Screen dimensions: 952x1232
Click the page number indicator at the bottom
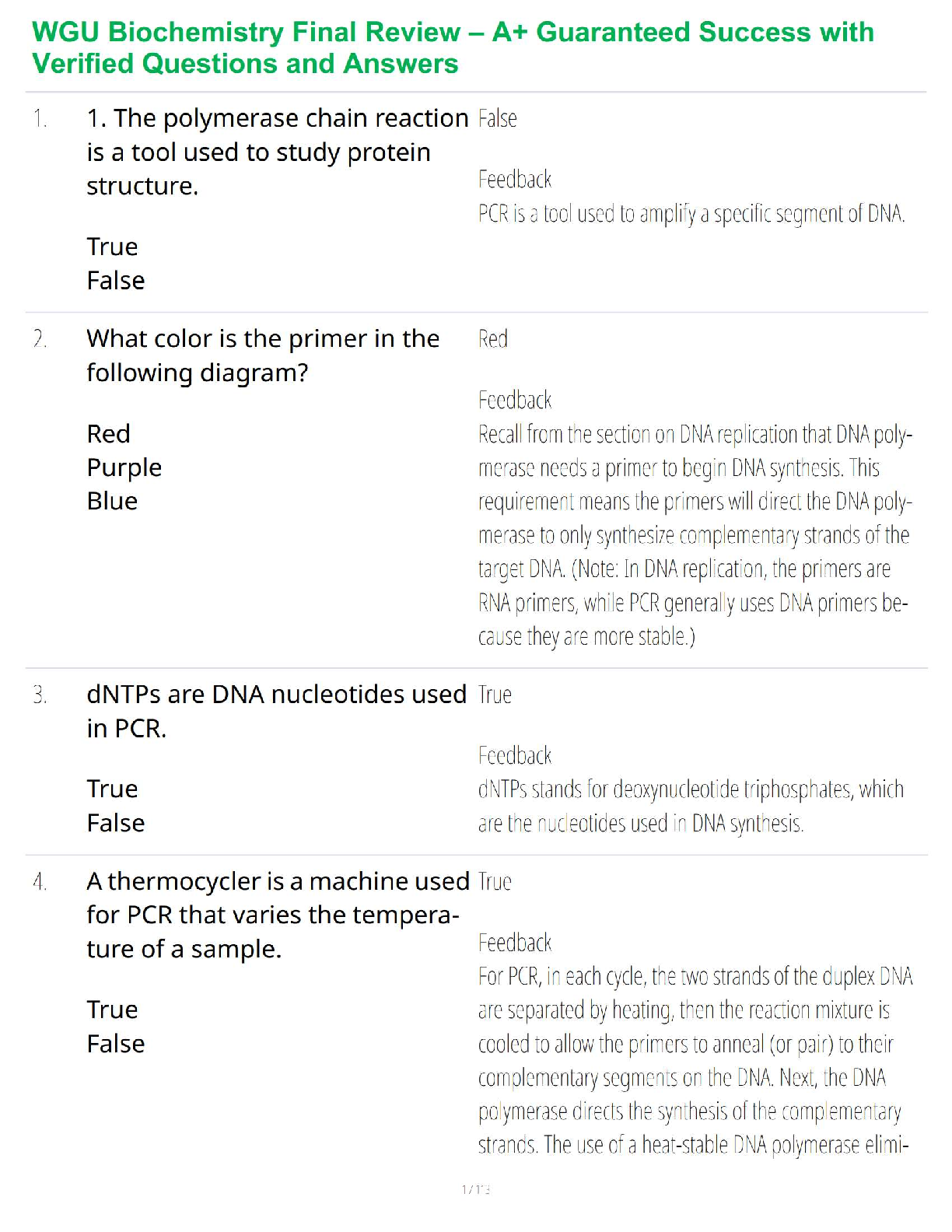[475, 1189]
